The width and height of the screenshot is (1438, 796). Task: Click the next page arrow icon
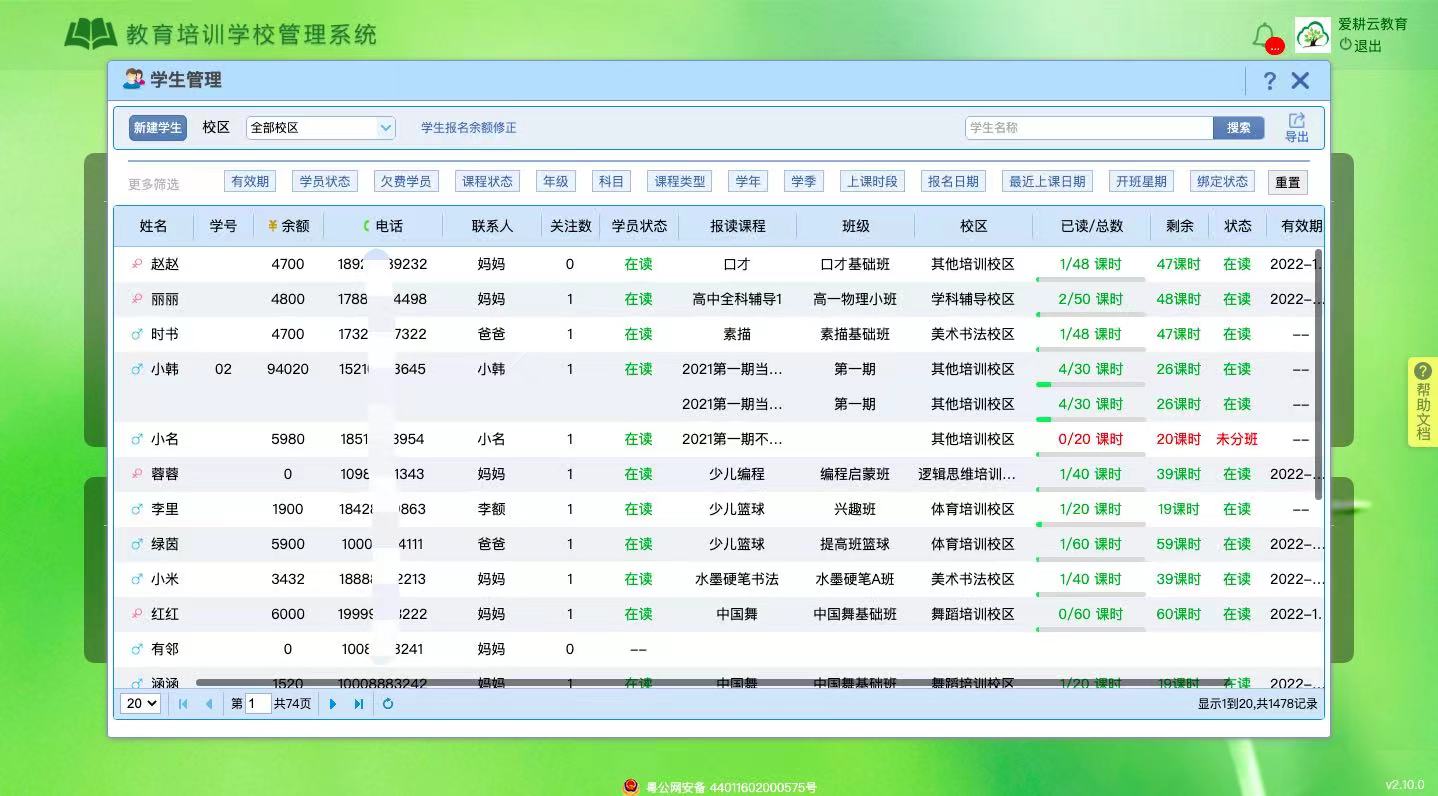pyautogui.click(x=333, y=703)
